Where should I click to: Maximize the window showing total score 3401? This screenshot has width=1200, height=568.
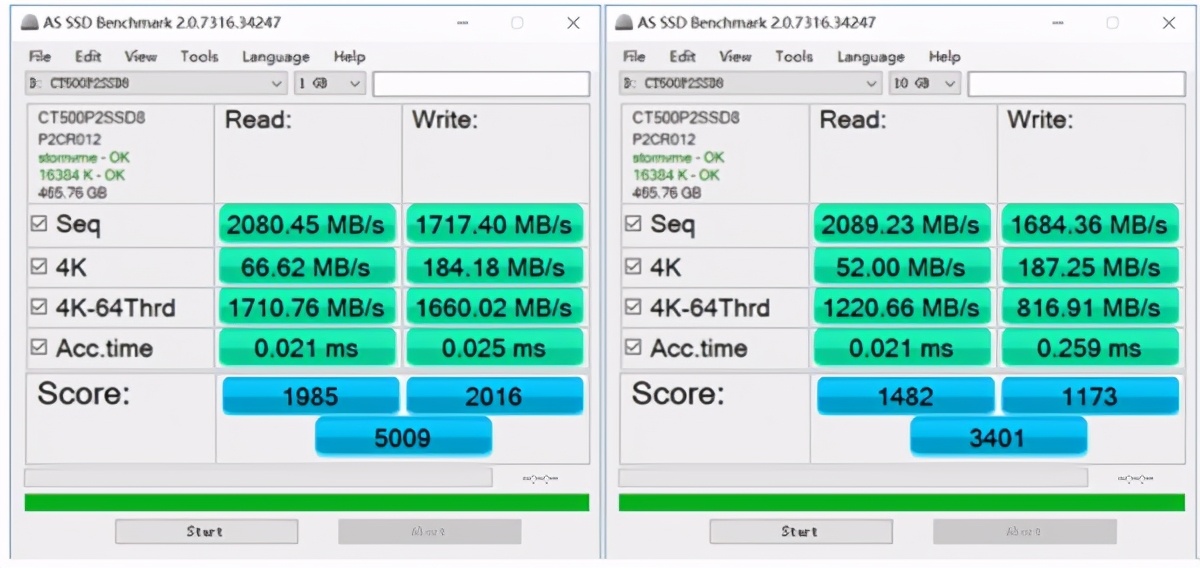coord(1112,22)
